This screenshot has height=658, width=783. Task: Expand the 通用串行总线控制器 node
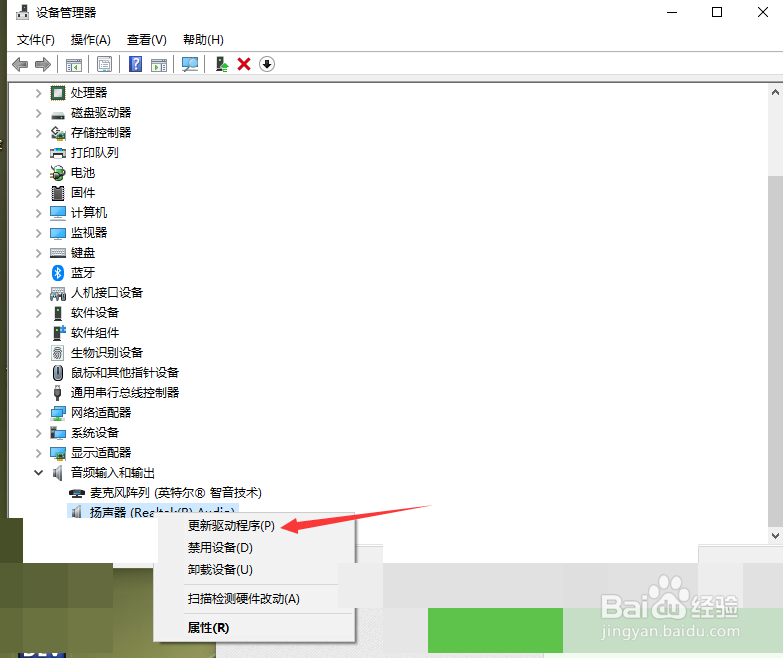38,392
